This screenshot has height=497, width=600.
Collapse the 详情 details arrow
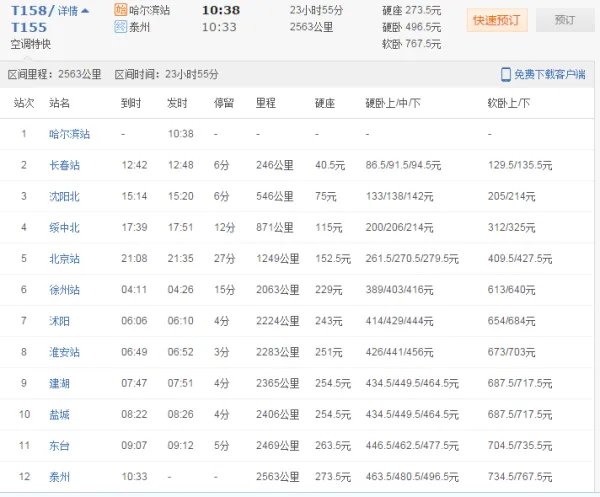click(84, 11)
